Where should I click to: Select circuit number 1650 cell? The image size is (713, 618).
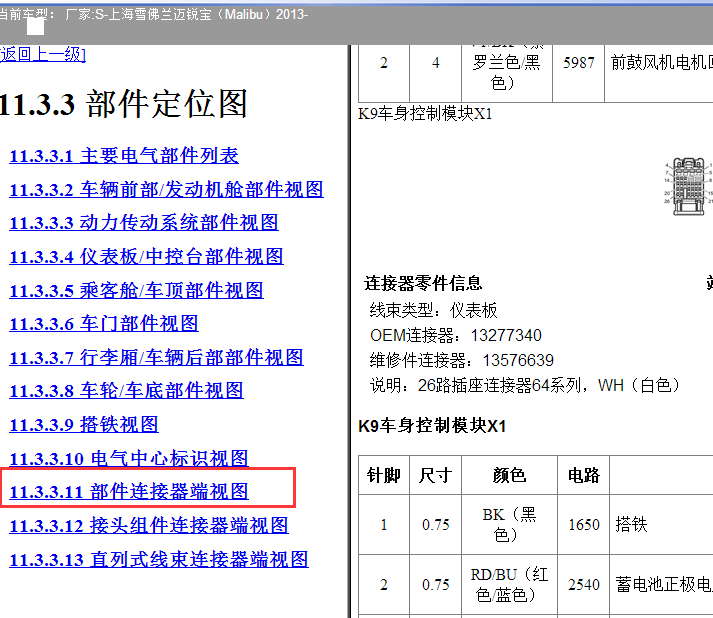(x=583, y=524)
